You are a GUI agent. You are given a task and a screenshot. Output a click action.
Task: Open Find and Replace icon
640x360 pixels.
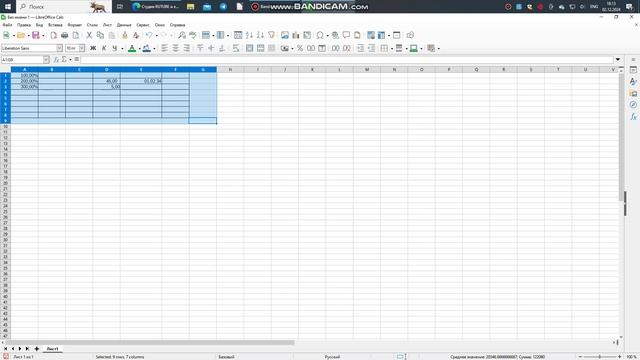[182, 36]
